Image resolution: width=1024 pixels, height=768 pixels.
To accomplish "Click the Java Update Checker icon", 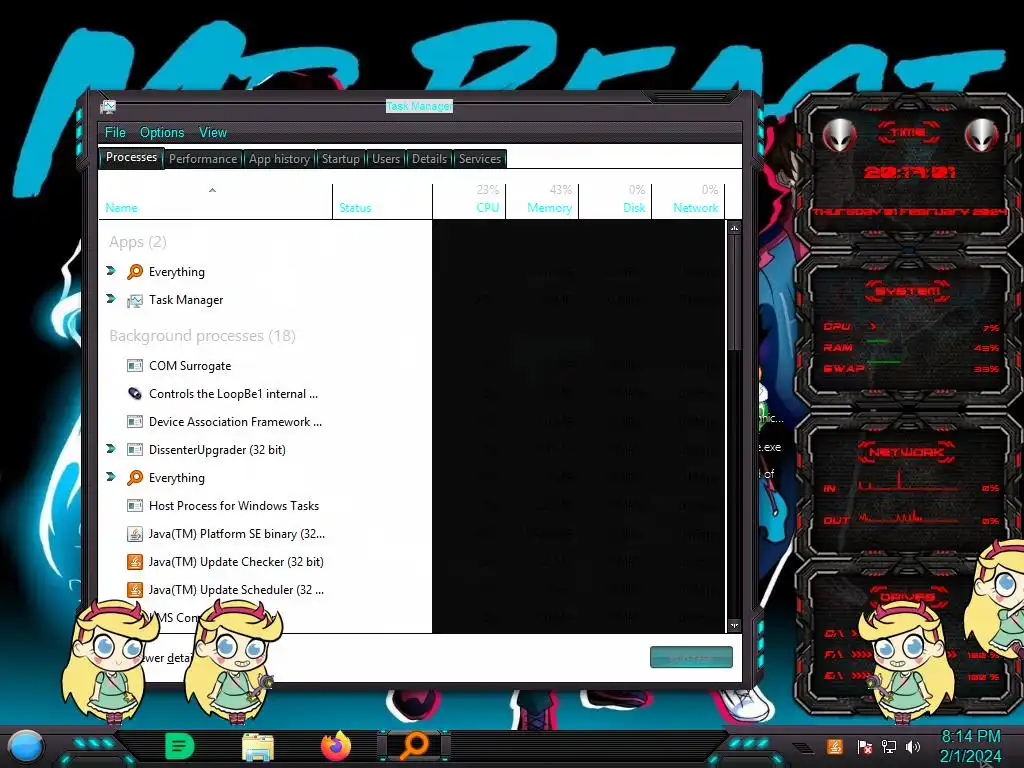I will (x=135, y=562).
